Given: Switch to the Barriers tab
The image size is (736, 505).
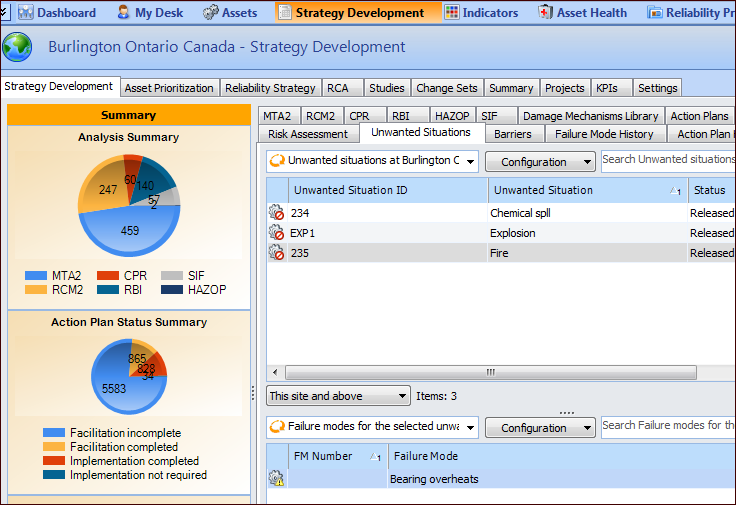Looking at the screenshot, I should (x=513, y=134).
